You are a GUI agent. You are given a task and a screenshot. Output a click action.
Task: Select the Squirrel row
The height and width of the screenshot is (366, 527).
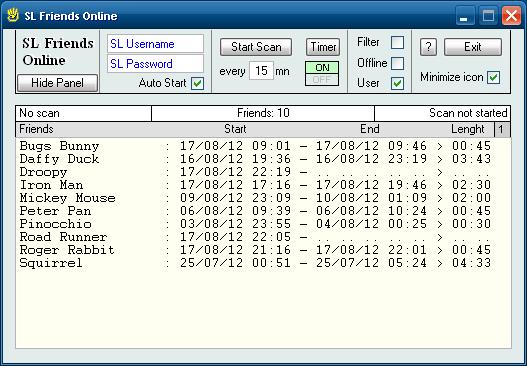(255, 263)
